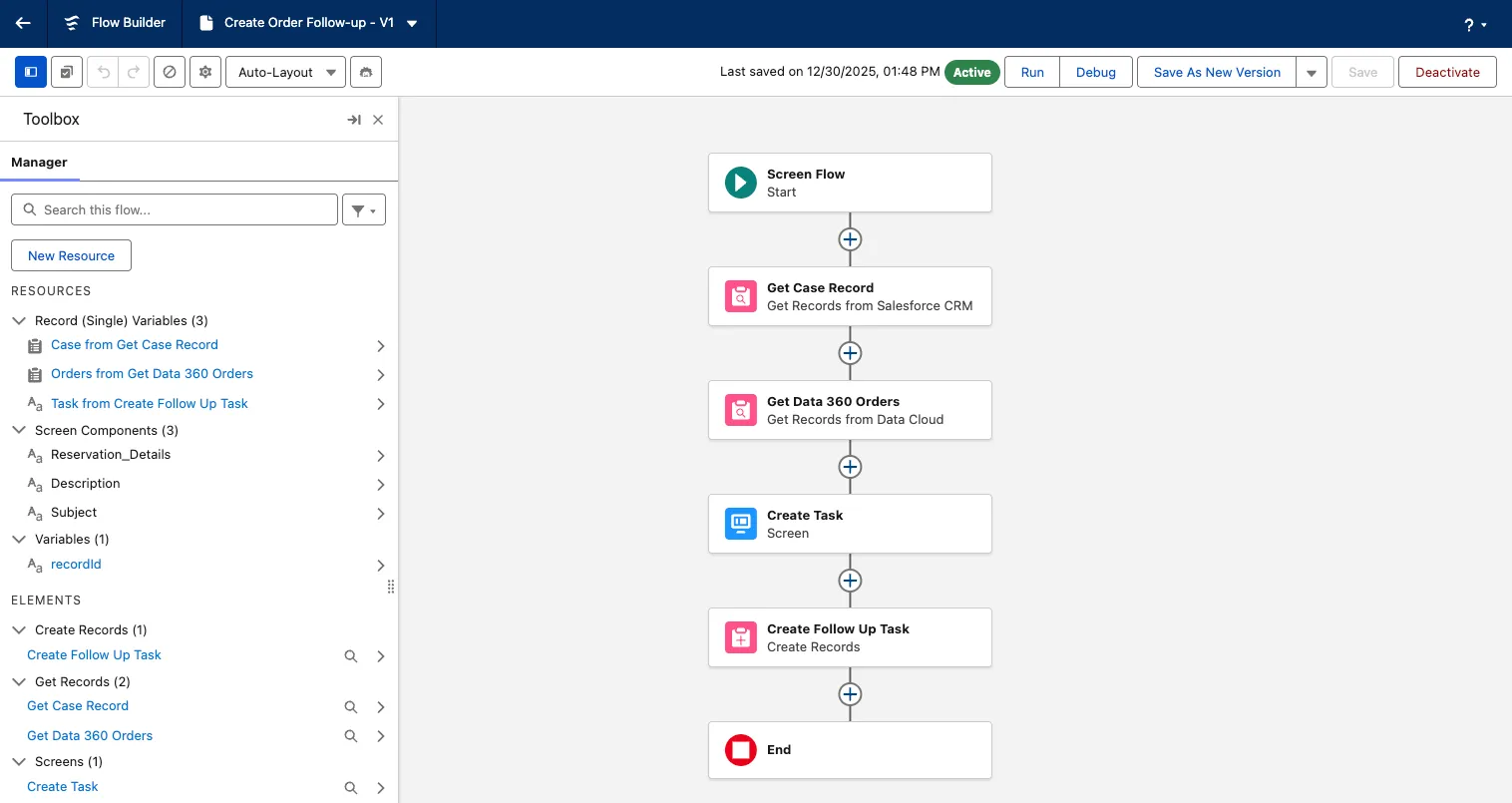
Task: Click the select elements toolbar icon
Action: [67, 72]
